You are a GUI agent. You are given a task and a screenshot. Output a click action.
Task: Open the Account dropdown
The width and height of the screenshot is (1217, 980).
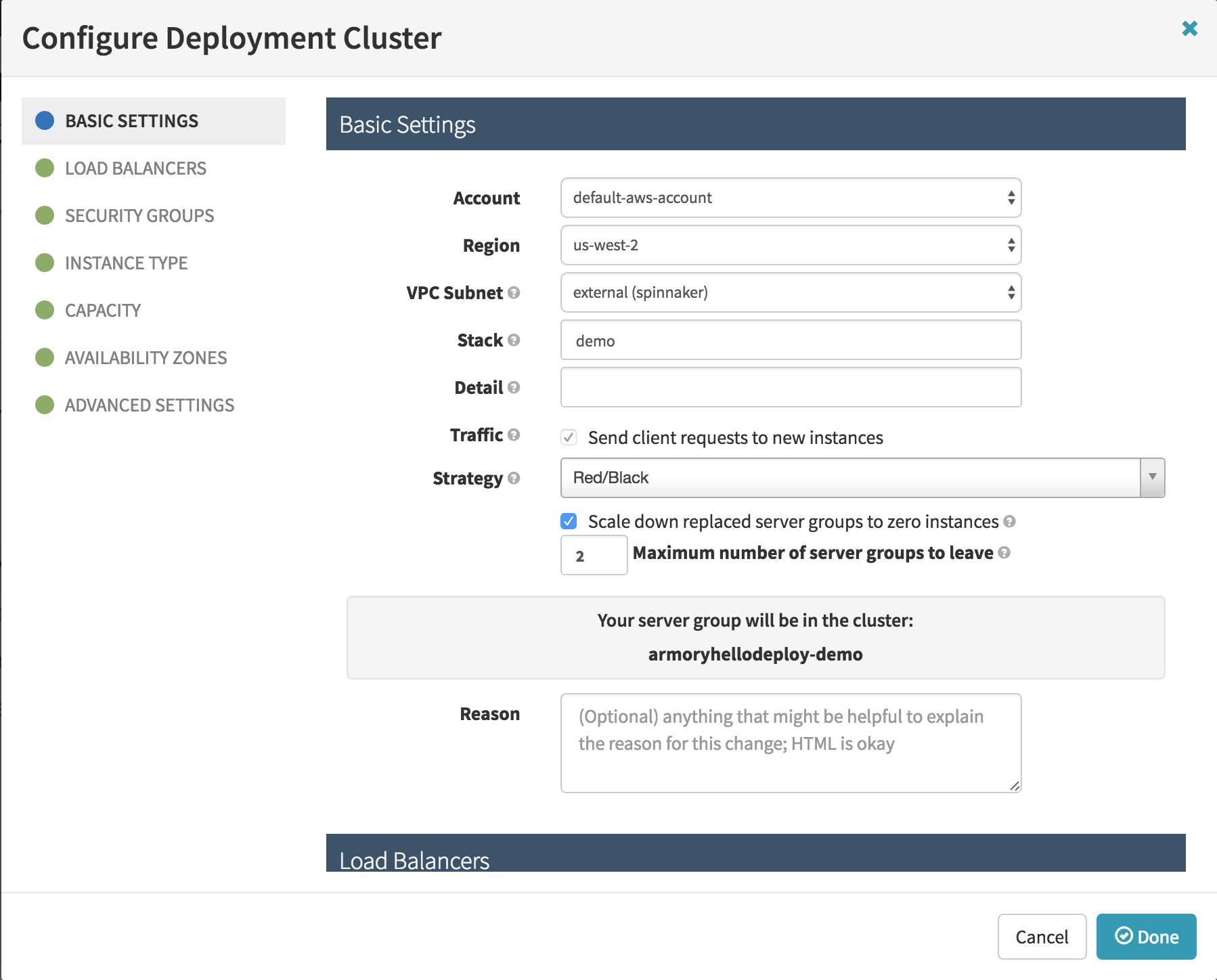790,198
